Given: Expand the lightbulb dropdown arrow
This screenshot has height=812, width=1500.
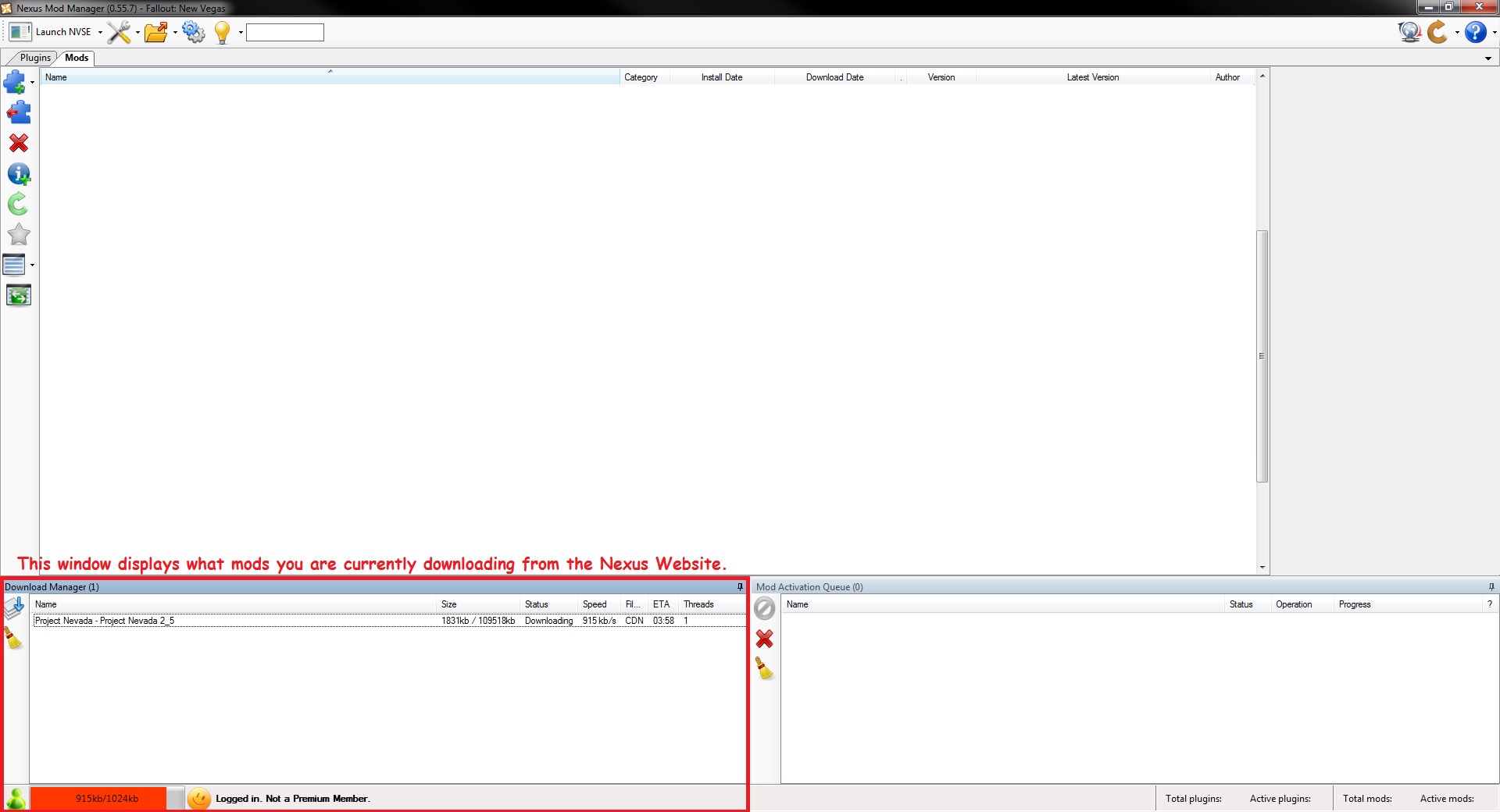Looking at the screenshot, I should [241, 33].
